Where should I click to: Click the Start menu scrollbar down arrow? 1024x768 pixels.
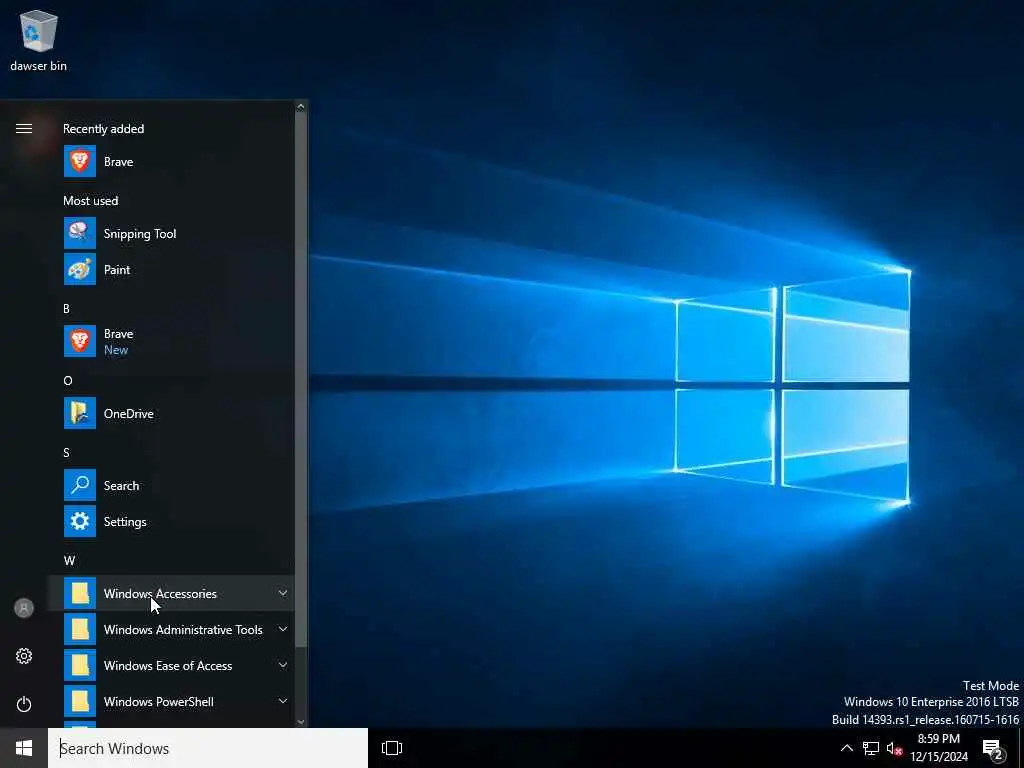301,722
